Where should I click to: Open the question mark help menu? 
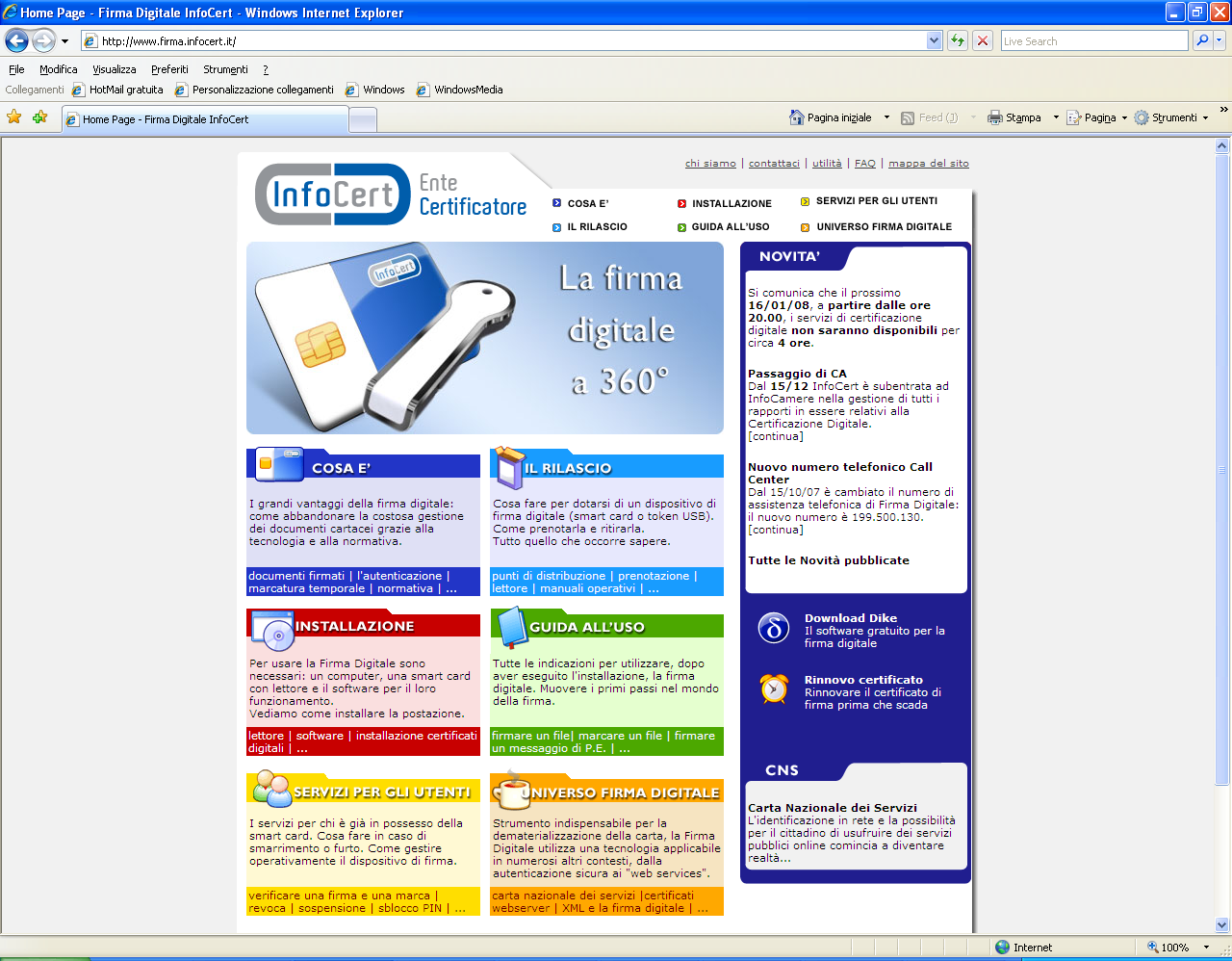pyautogui.click(x=266, y=69)
